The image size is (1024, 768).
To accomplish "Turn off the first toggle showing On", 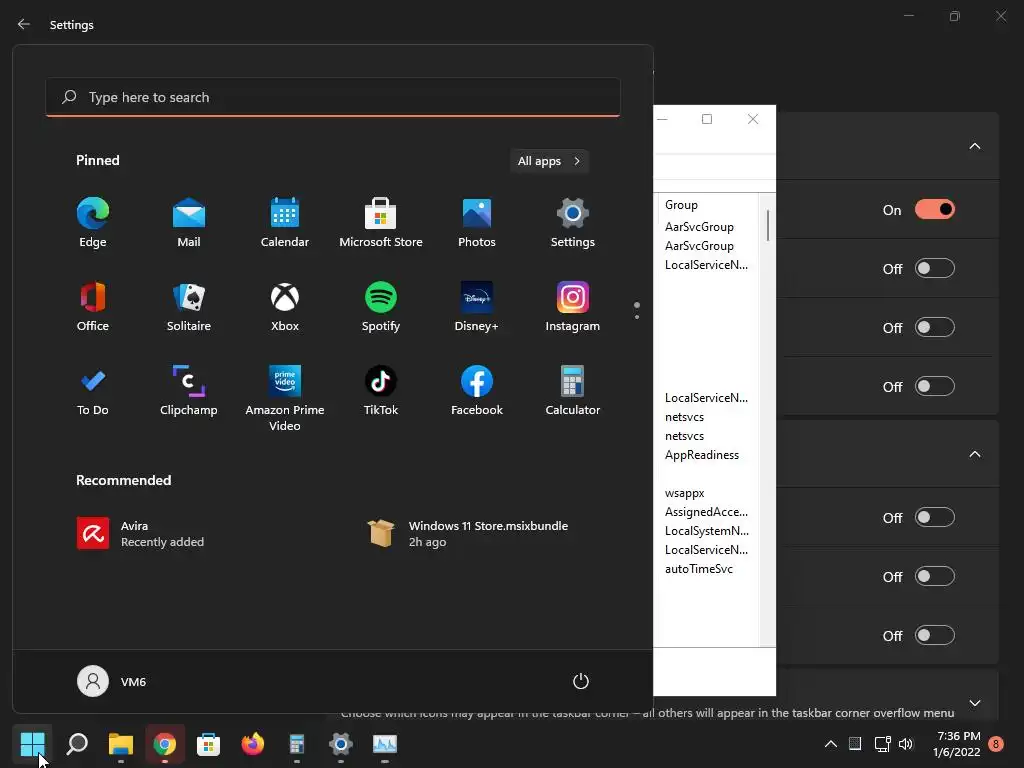I will [x=935, y=210].
